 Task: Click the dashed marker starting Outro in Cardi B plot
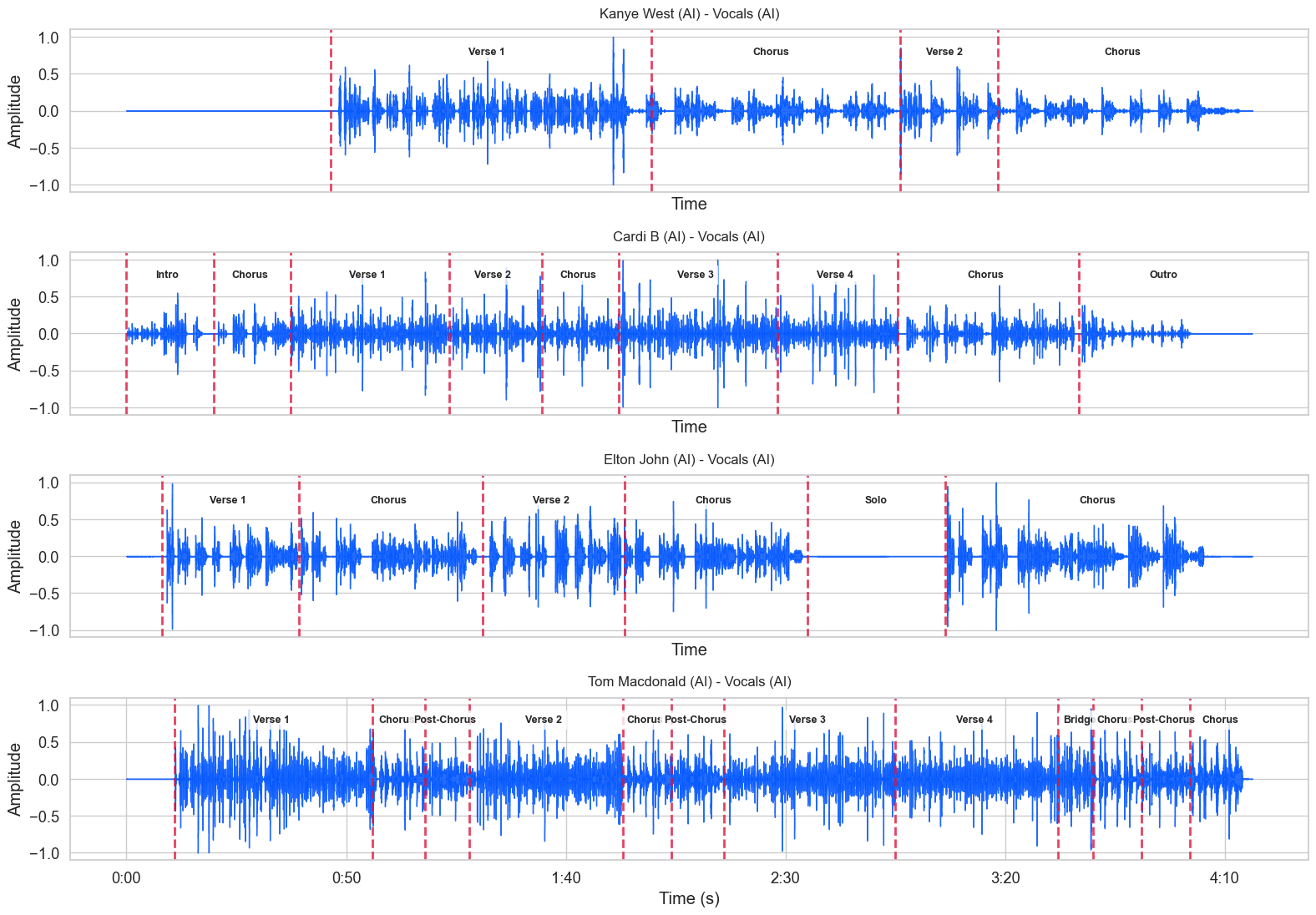click(1079, 334)
